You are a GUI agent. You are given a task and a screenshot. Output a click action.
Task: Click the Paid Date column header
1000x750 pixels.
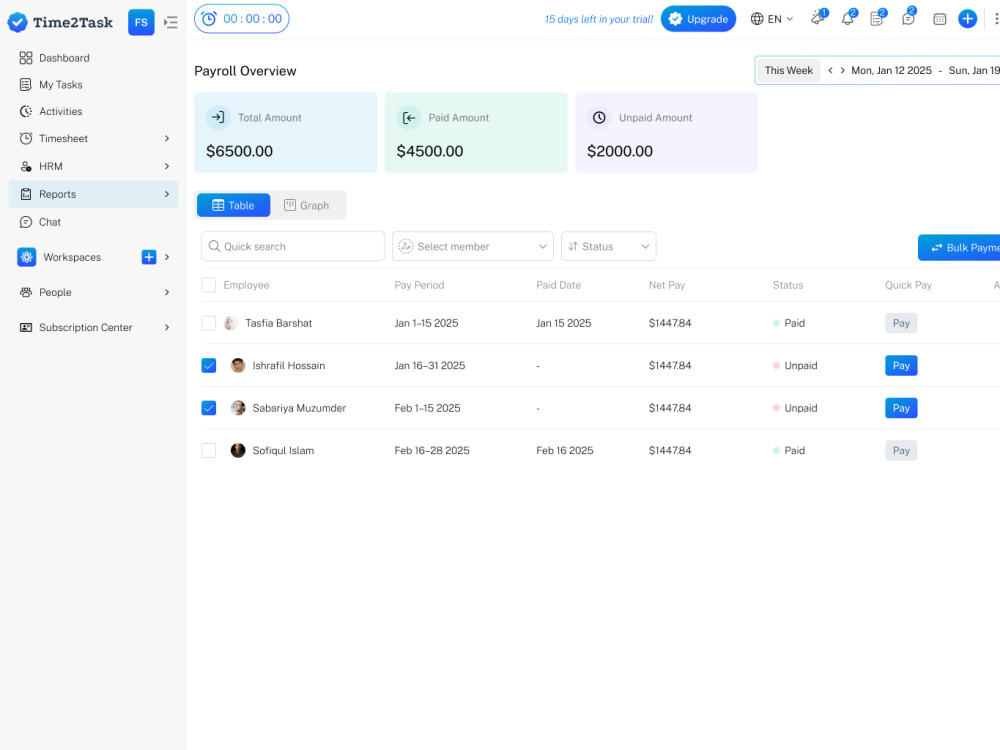click(x=559, y=285)
